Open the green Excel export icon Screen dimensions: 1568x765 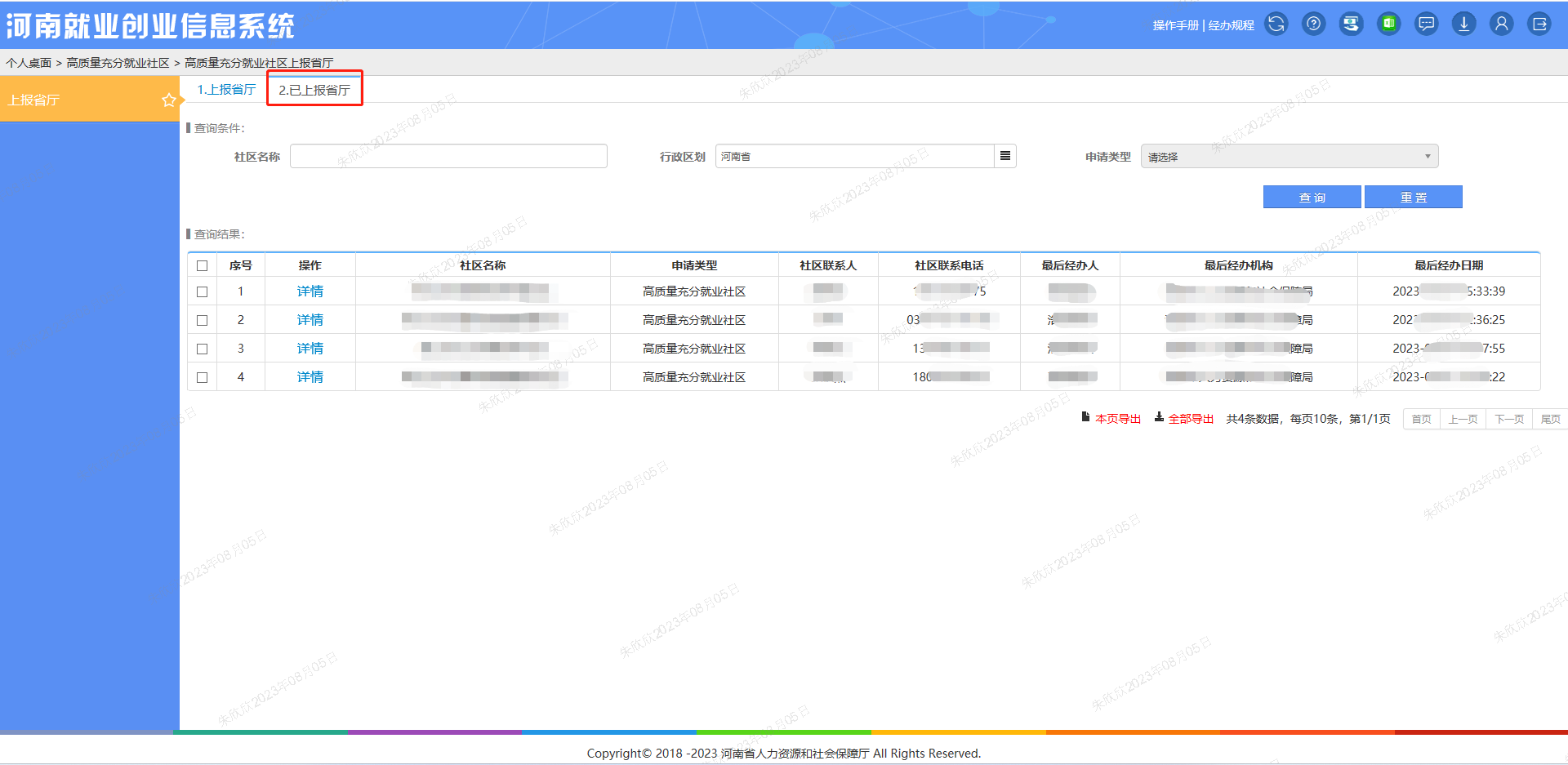1388,24
